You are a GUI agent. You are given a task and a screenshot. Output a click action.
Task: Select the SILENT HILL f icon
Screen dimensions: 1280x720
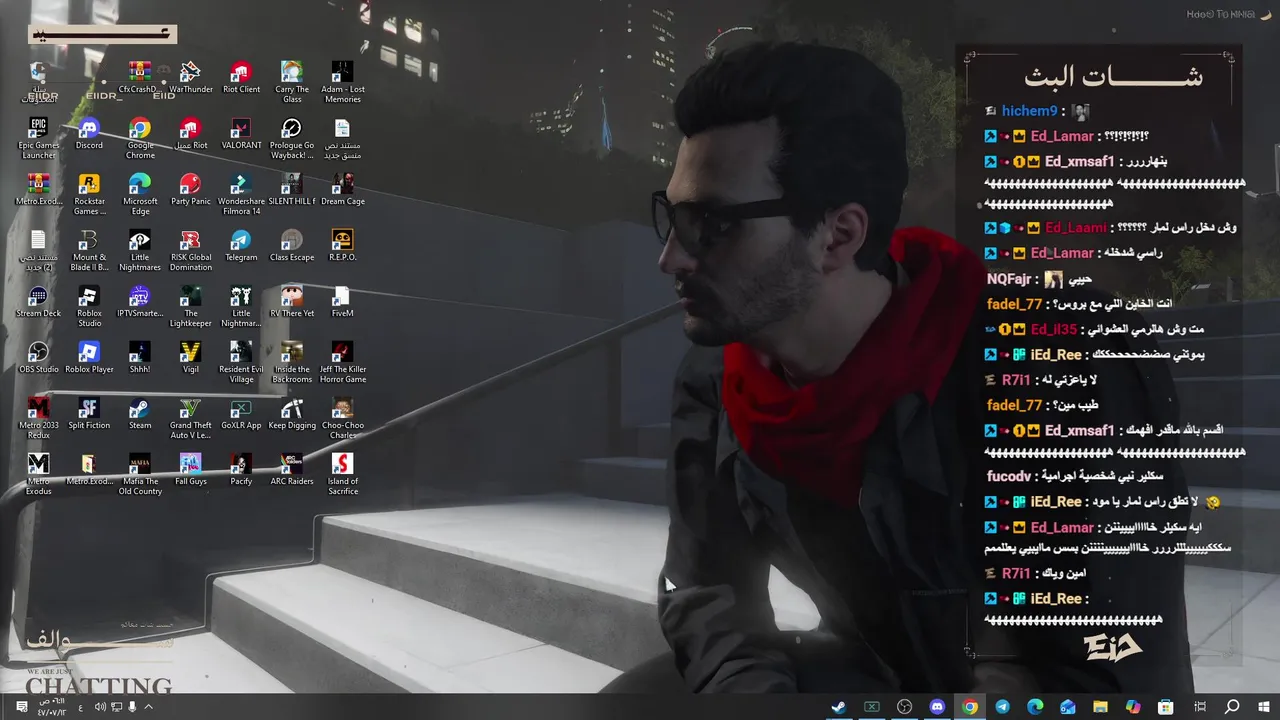point(292,190)
